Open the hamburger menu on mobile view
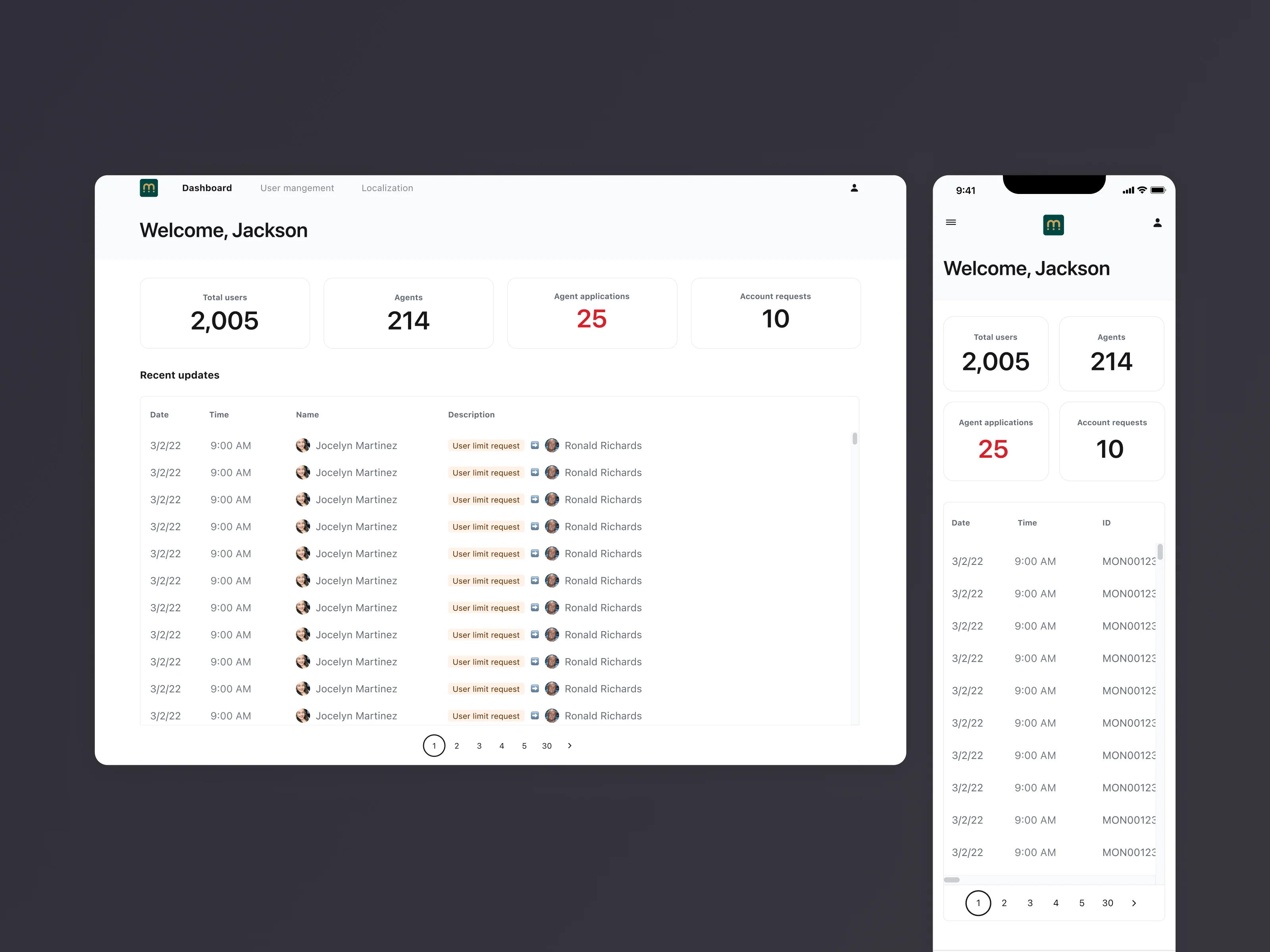1270x952 pixels. (x=951, y=222)
